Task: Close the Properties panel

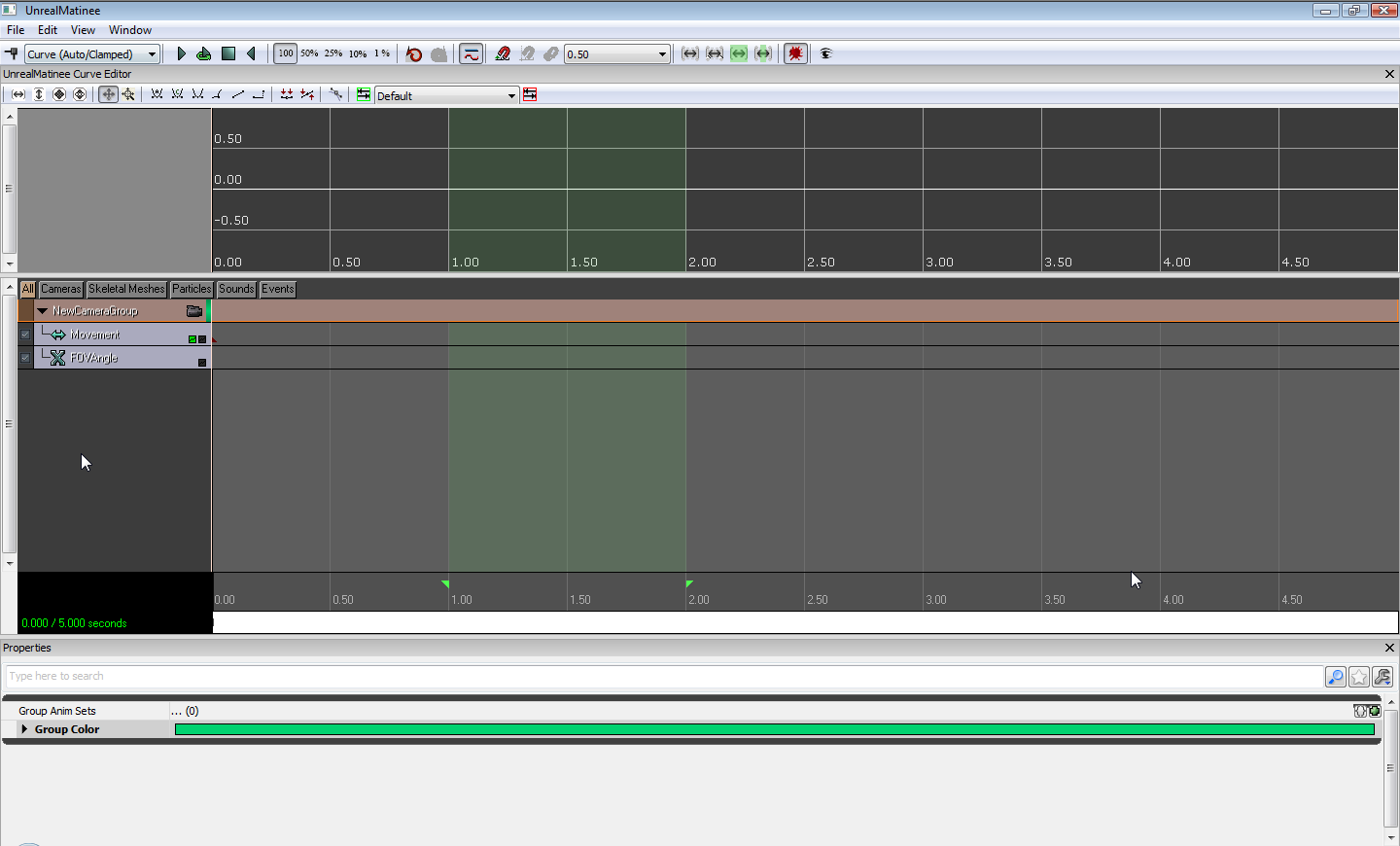Action: [1389, 648]
